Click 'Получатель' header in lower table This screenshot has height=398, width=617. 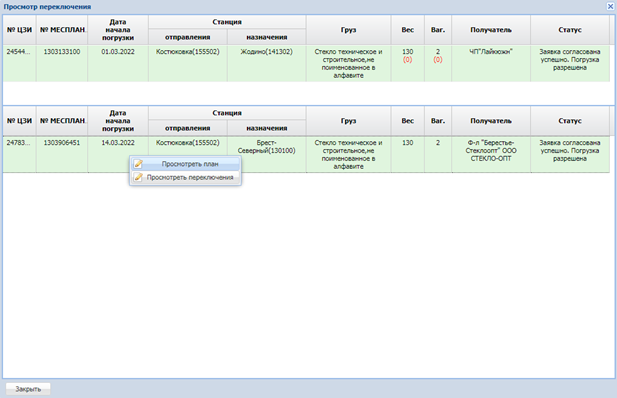tap(491, 121)
